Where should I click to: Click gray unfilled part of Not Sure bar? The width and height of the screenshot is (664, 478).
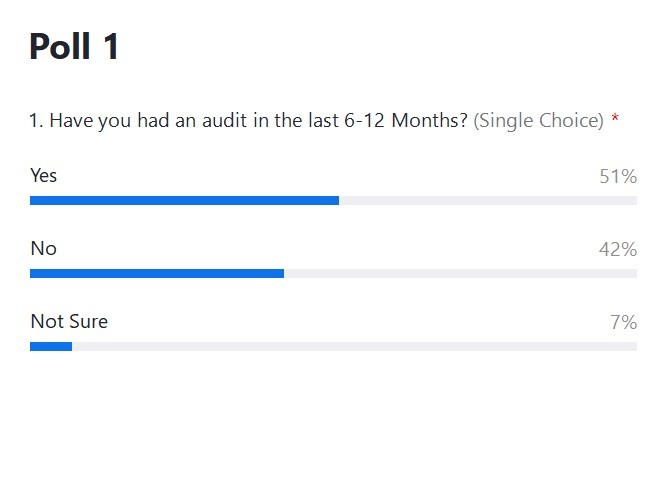[x=354, y=347]
